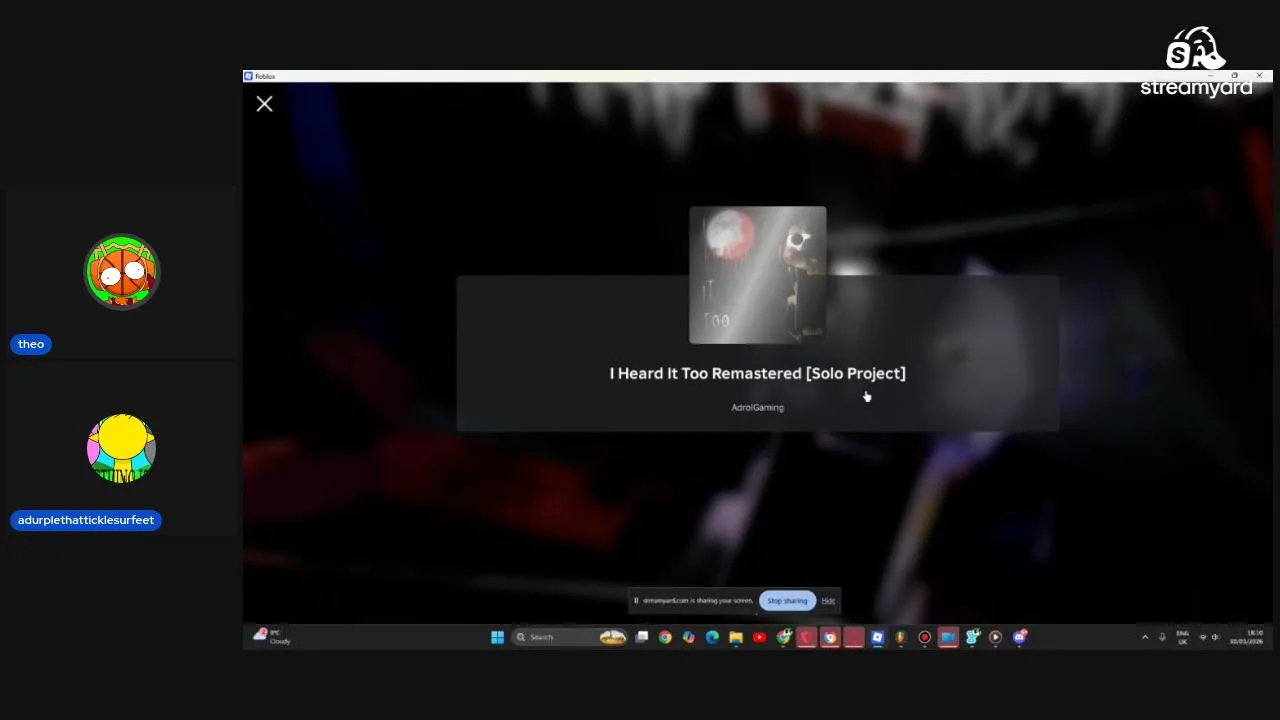Click the taskbar Search box

(570, 637)
